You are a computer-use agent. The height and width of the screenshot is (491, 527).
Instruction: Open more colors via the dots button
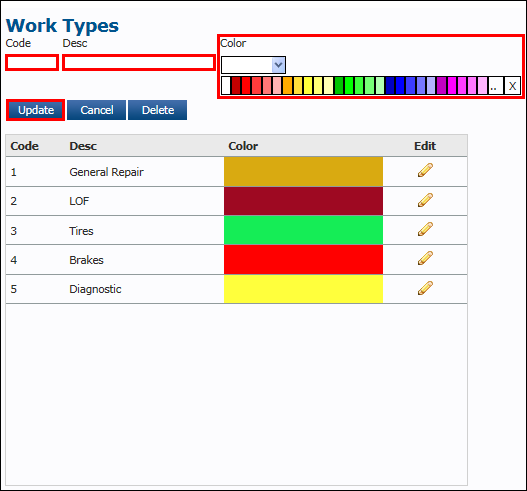(x=495, y=86)
